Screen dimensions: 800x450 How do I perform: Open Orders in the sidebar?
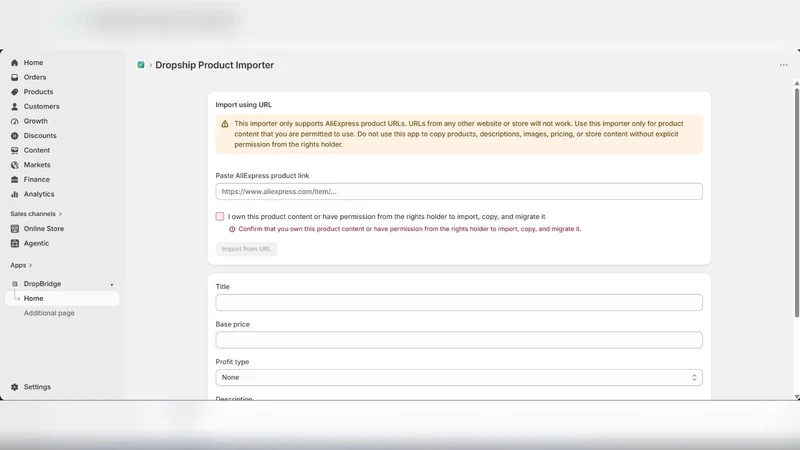pos(35,78)
